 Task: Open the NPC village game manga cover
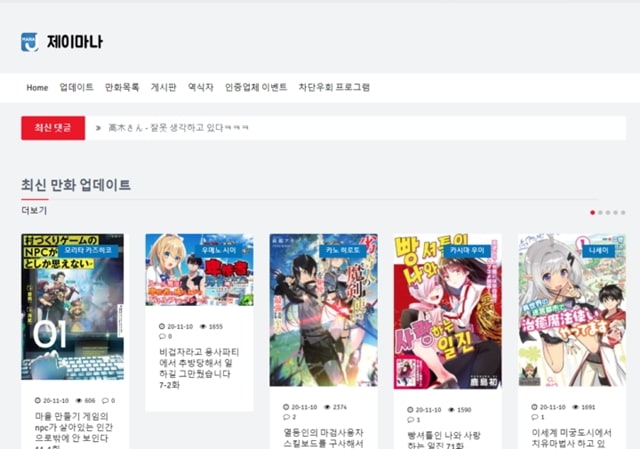click(72, 307)
